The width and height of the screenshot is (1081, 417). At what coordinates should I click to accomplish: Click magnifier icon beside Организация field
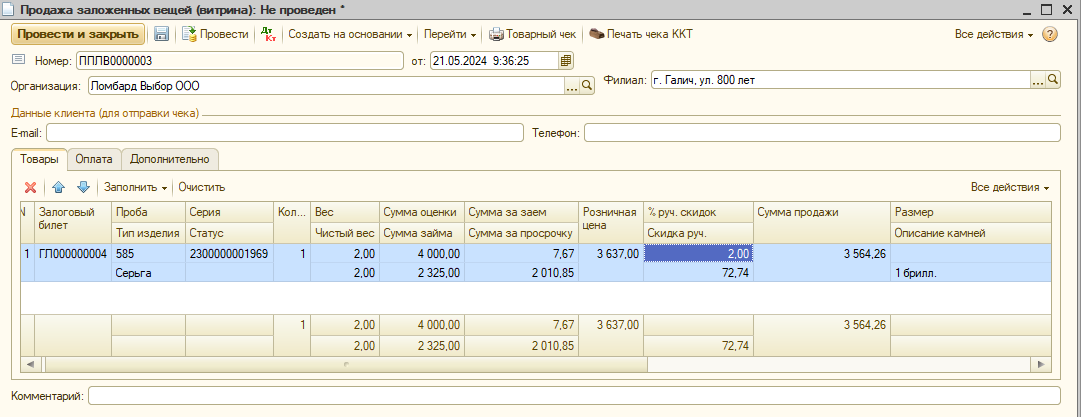587,85
